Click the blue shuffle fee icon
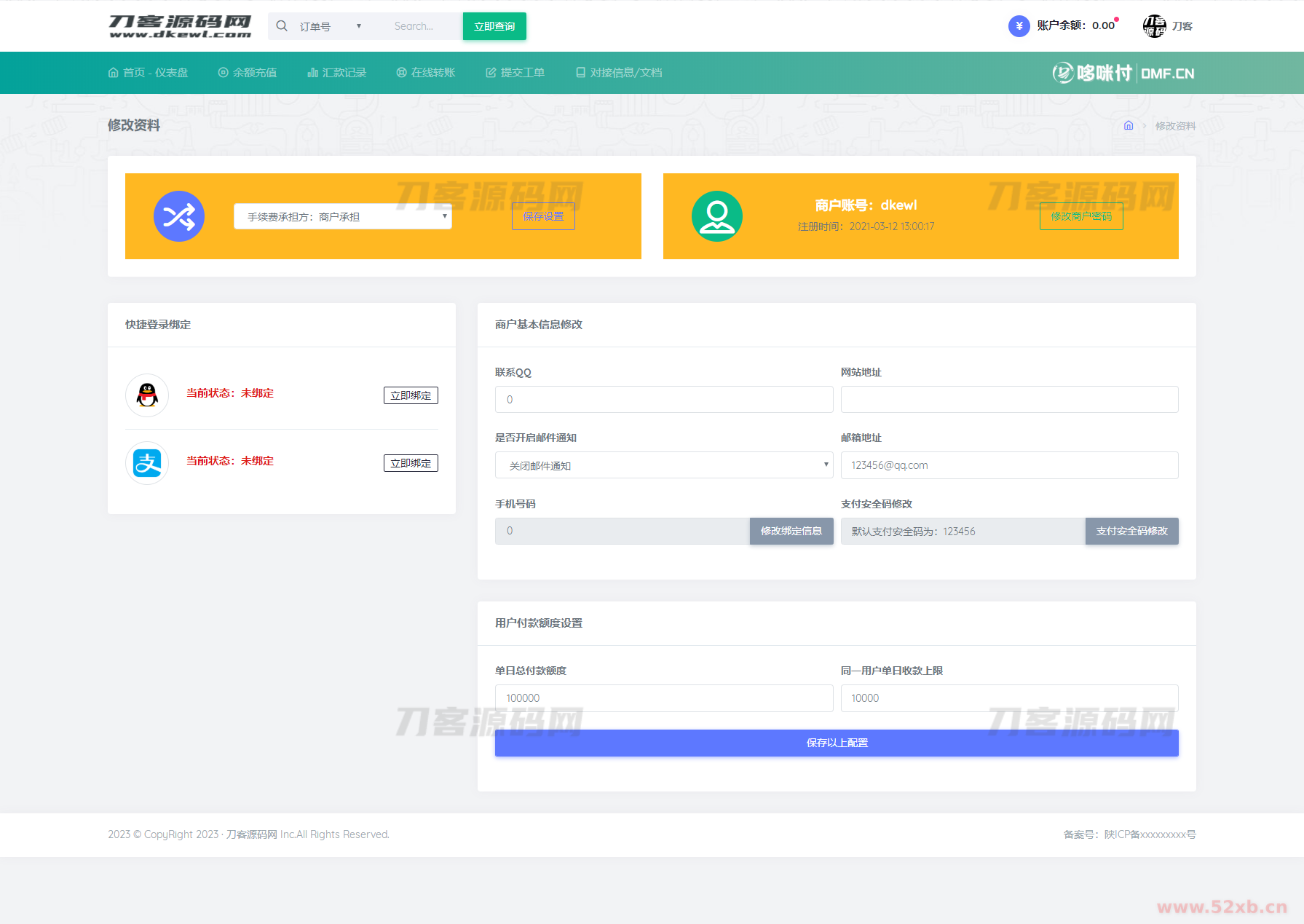The image size is (1304, 924). (179, 216)
